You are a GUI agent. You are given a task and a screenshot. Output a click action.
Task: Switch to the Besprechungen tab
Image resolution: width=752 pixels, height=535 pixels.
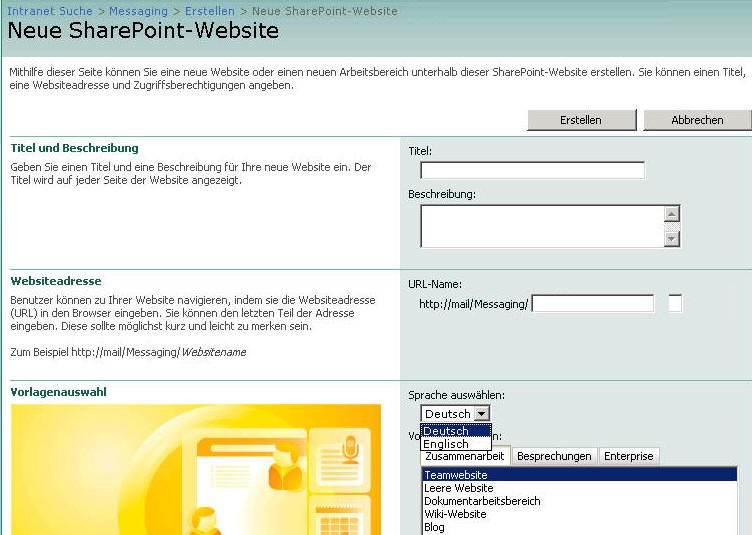click(x=554, y=456)
